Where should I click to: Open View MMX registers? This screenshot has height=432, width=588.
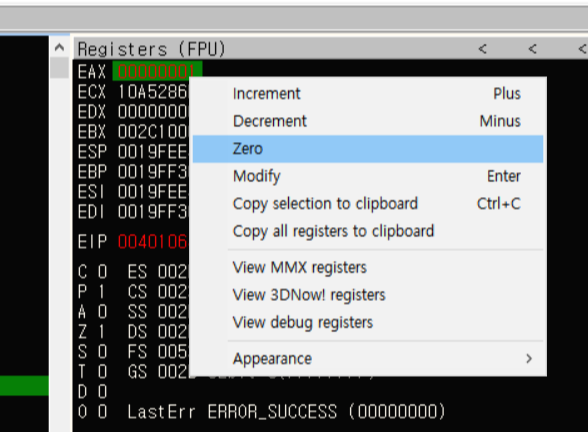(x=368, y=267)
